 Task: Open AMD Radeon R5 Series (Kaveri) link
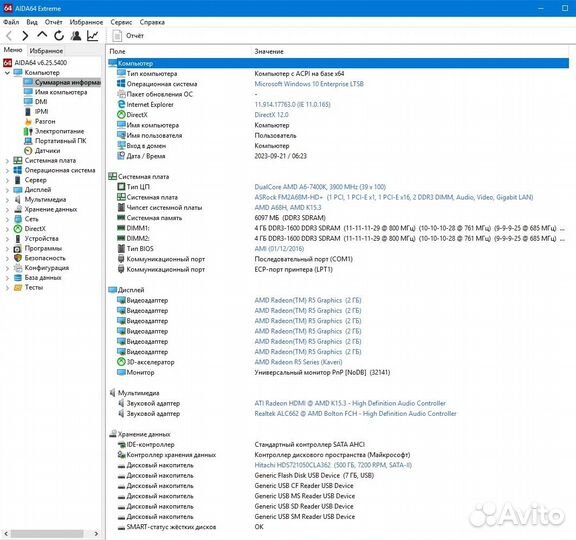[x=298, y=362]
